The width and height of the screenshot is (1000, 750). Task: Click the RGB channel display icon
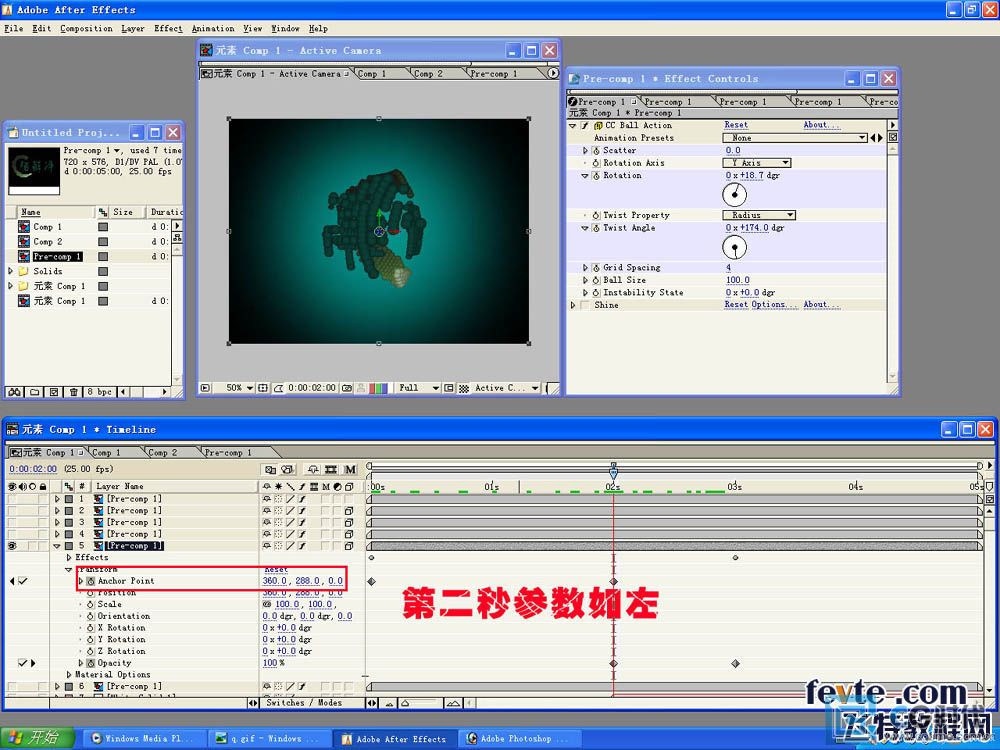click(378, 388)
